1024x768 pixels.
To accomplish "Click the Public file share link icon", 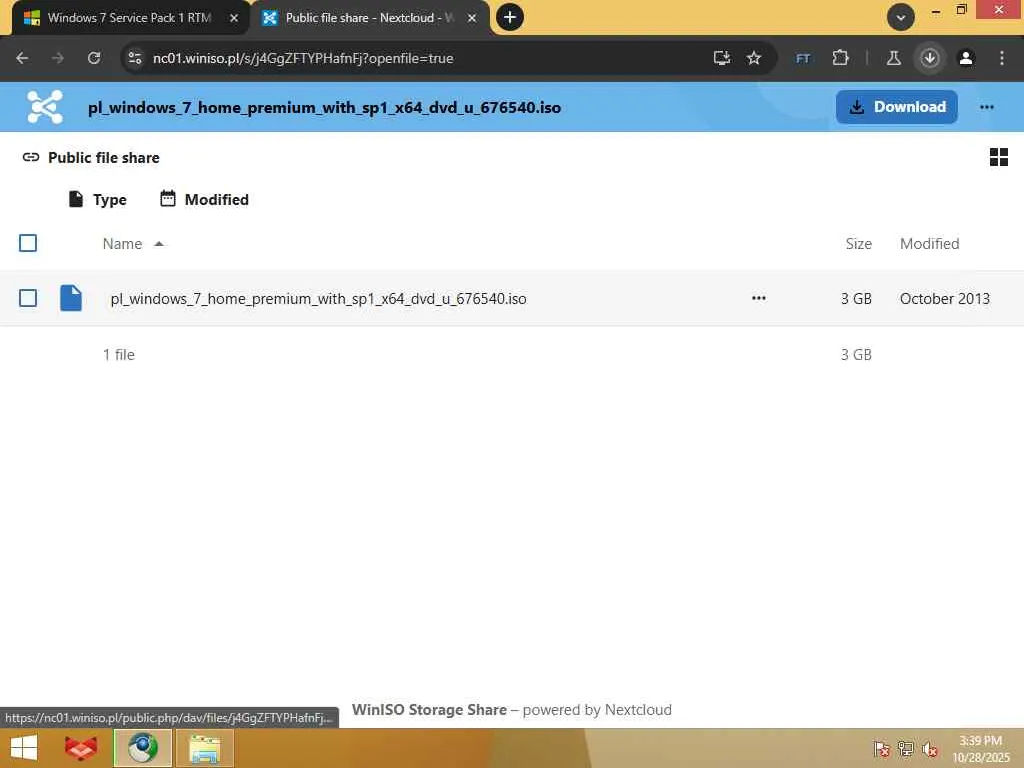I will (31, 157).
